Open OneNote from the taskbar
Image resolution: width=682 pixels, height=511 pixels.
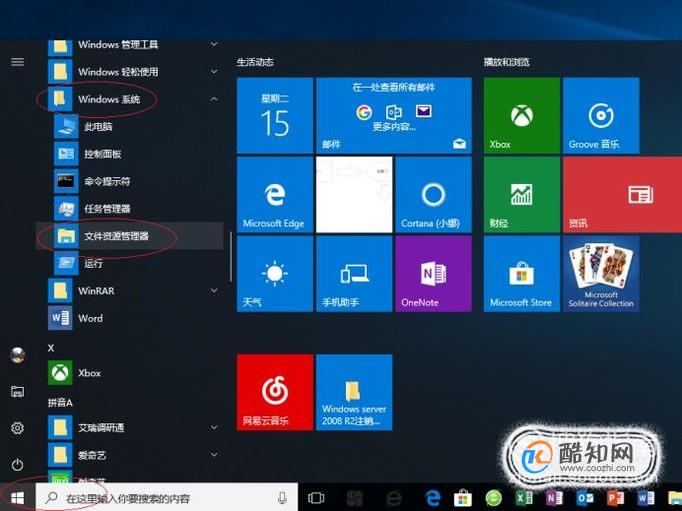click(x=554, y=498)
